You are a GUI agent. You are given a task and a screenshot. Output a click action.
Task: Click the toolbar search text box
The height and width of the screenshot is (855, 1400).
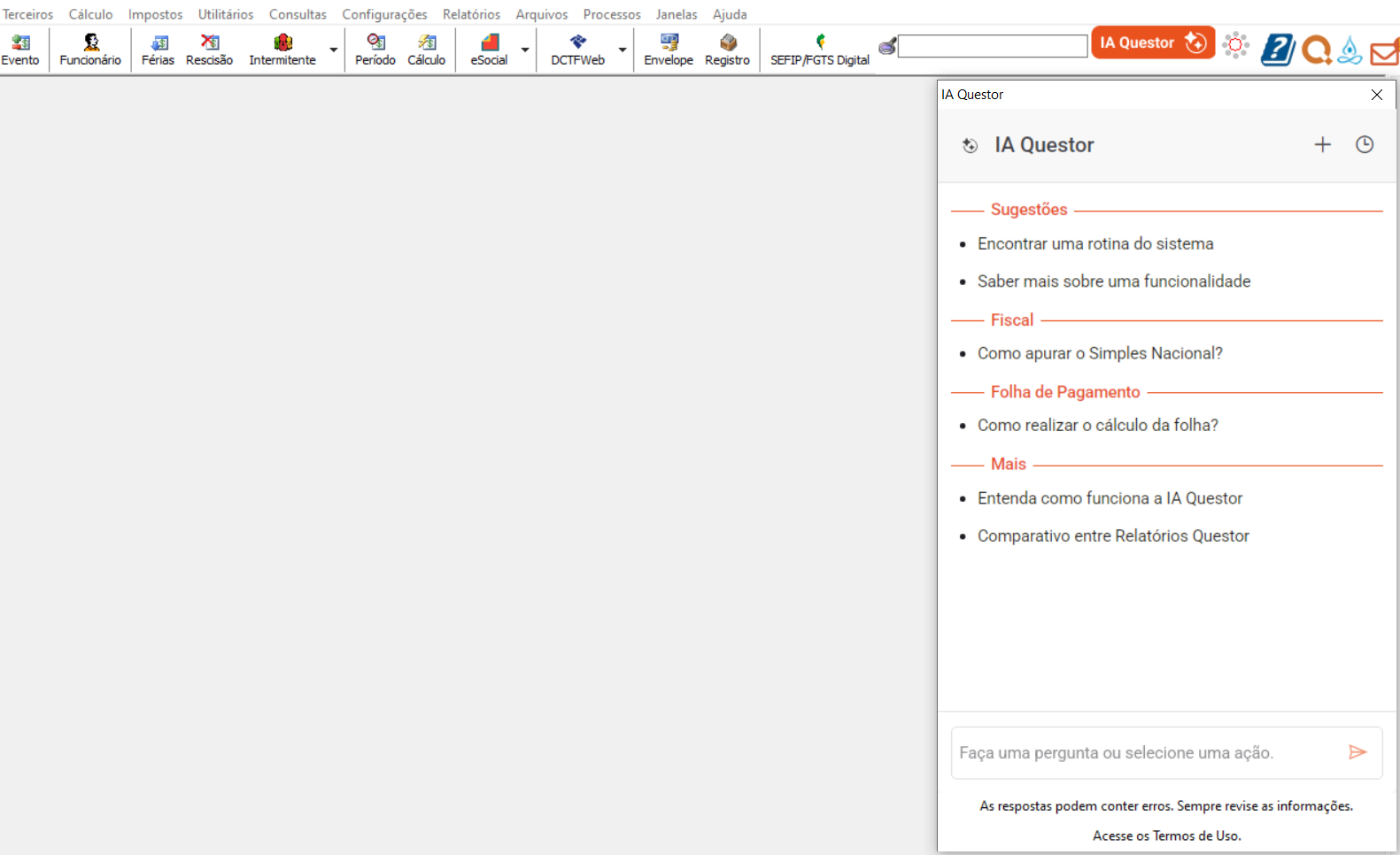tap(992, 46)
